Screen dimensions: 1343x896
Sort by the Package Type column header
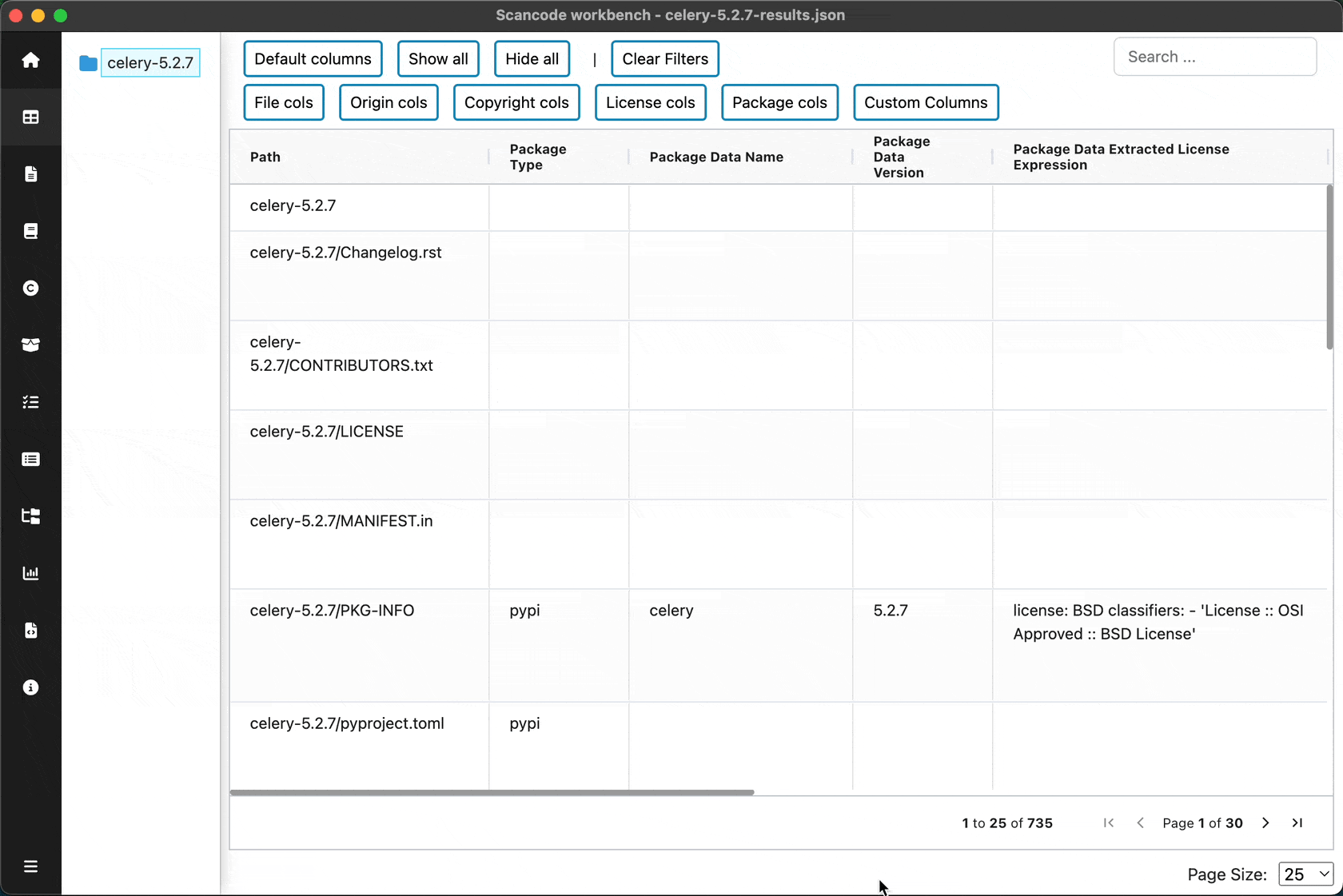click(559, 157)
